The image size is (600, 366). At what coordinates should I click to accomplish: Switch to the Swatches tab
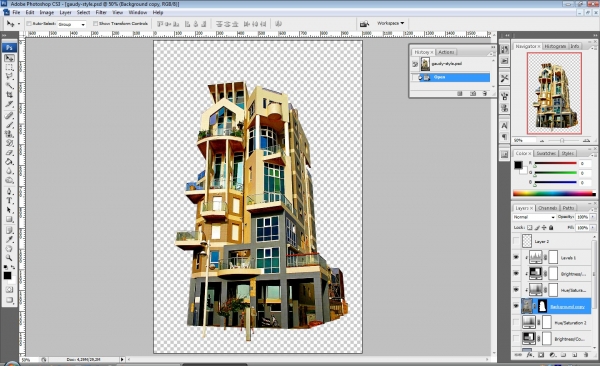546,153
